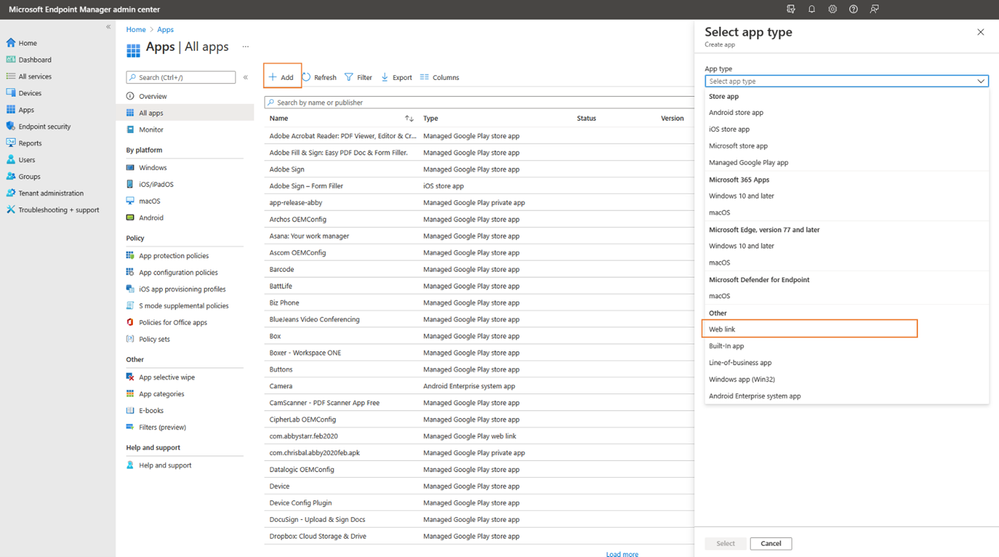The width and height of the screenshot is (999, 557).
Task: Open Devices in the left navigation
Action: (30, 93)
